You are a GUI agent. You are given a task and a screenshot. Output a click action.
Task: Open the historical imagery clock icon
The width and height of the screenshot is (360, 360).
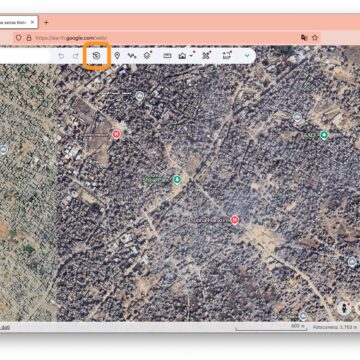tap(96, 56)
